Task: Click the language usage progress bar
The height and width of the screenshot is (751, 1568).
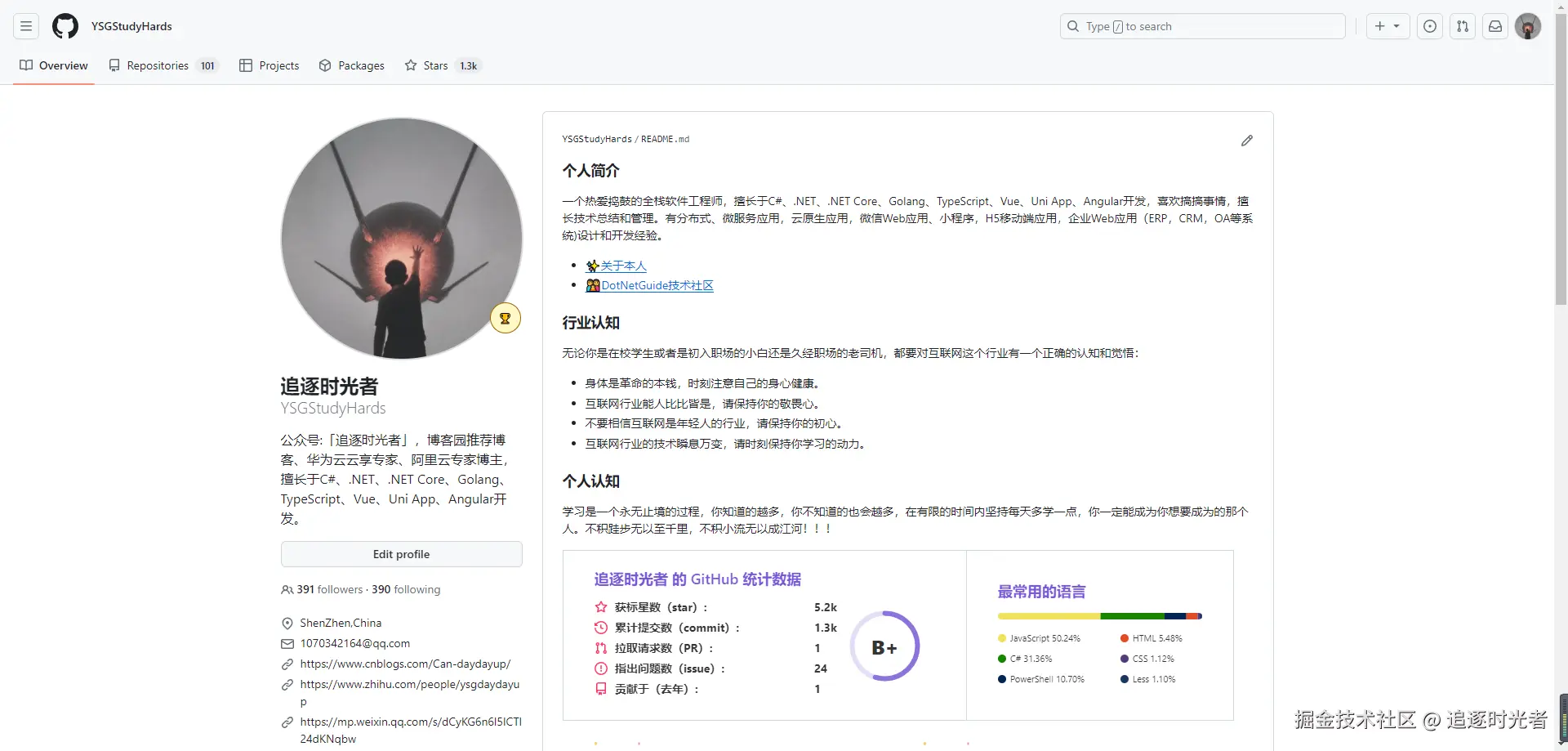Action: (1100, 616)
